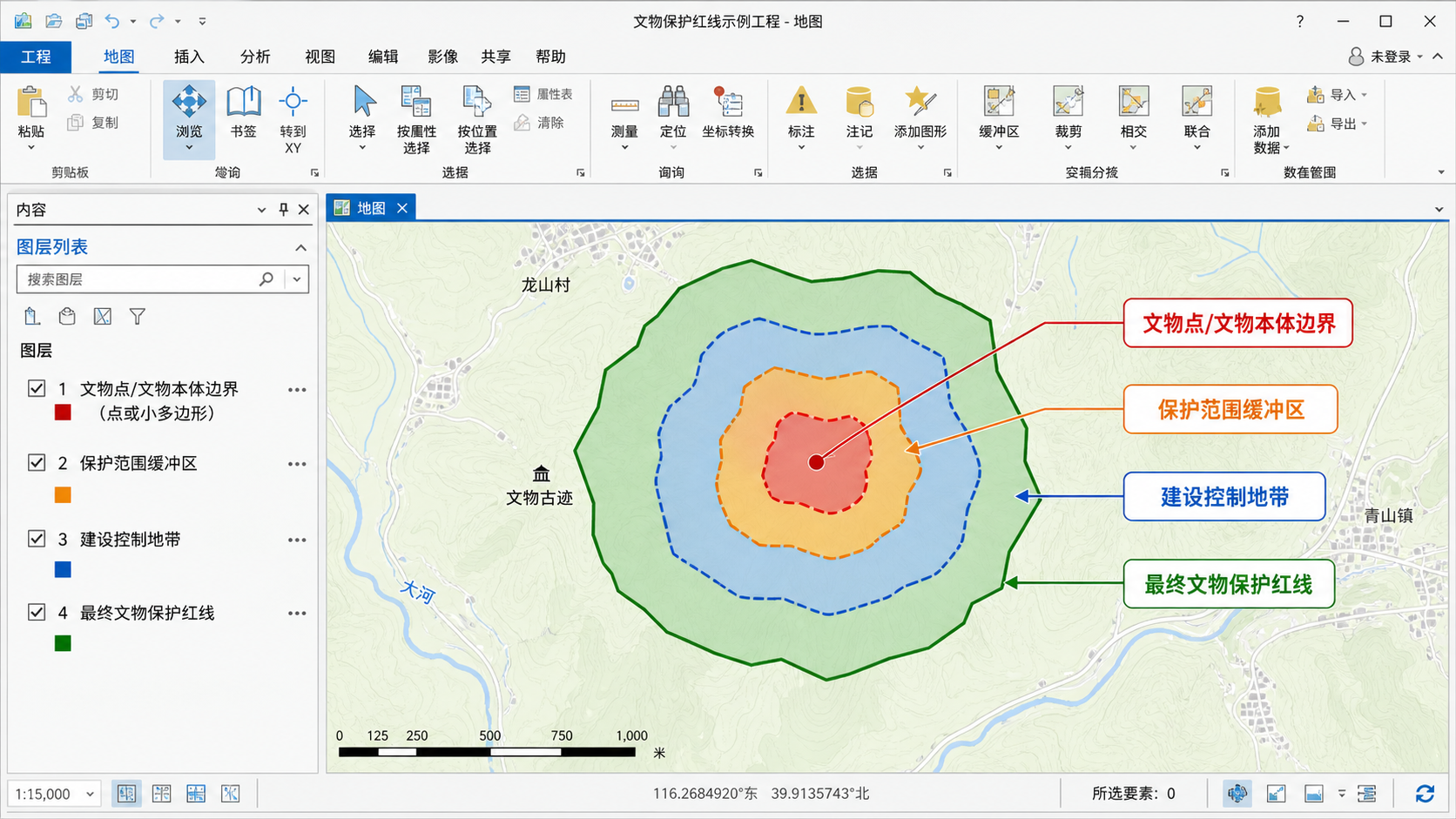Toggle 建设控制地带 layer visibility checkbox
The image size is (1456, 819).
(x=37, y=539)
